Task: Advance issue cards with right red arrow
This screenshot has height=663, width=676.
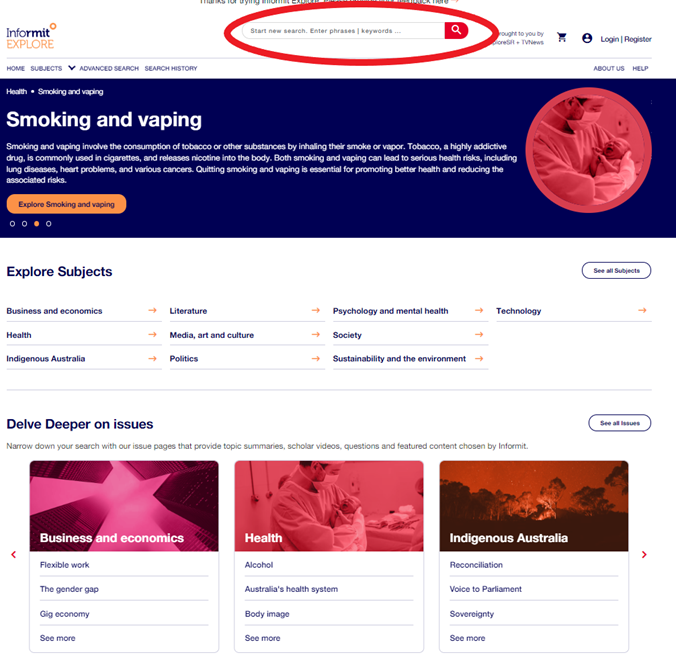Action: point(644,555)
